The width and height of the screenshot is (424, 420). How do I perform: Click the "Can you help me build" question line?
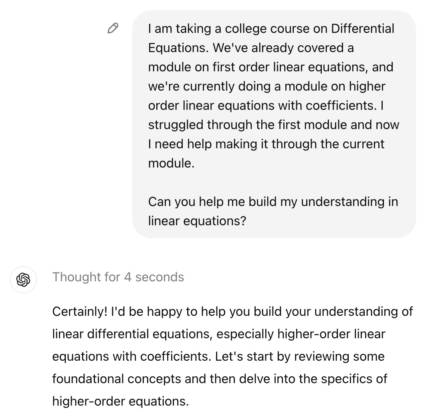(x=273, y=202)
